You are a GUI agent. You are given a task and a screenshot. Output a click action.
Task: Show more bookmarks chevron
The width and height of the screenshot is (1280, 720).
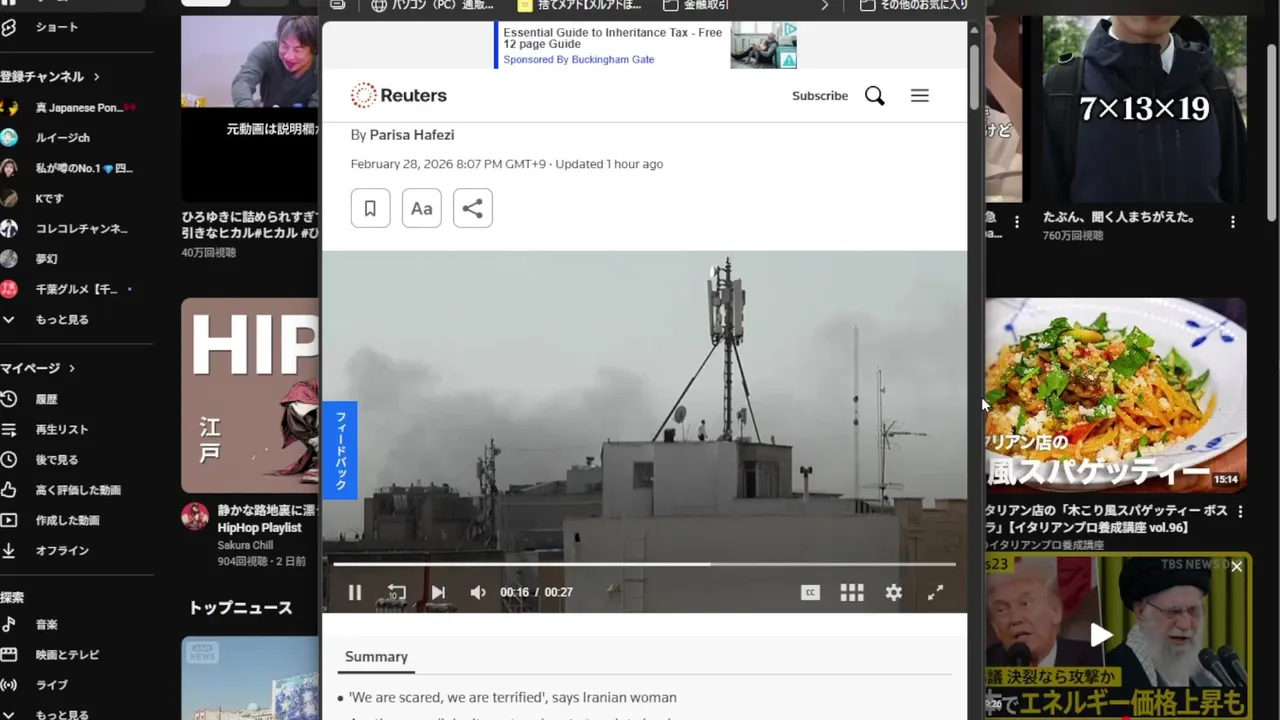825,5
